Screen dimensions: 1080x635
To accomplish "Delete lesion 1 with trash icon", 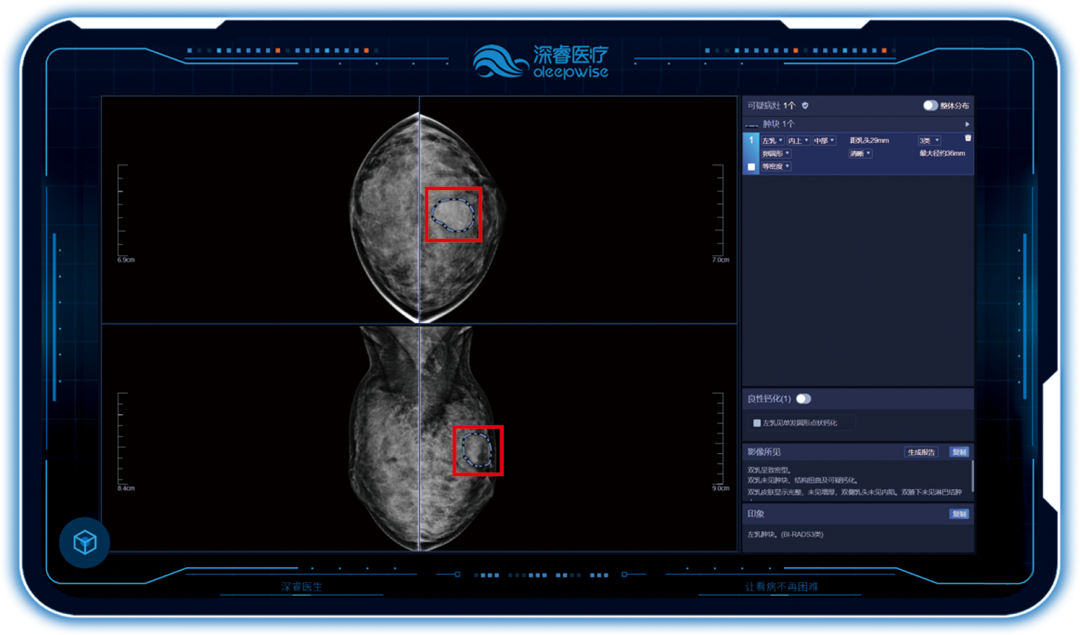I will click(967, 138).
